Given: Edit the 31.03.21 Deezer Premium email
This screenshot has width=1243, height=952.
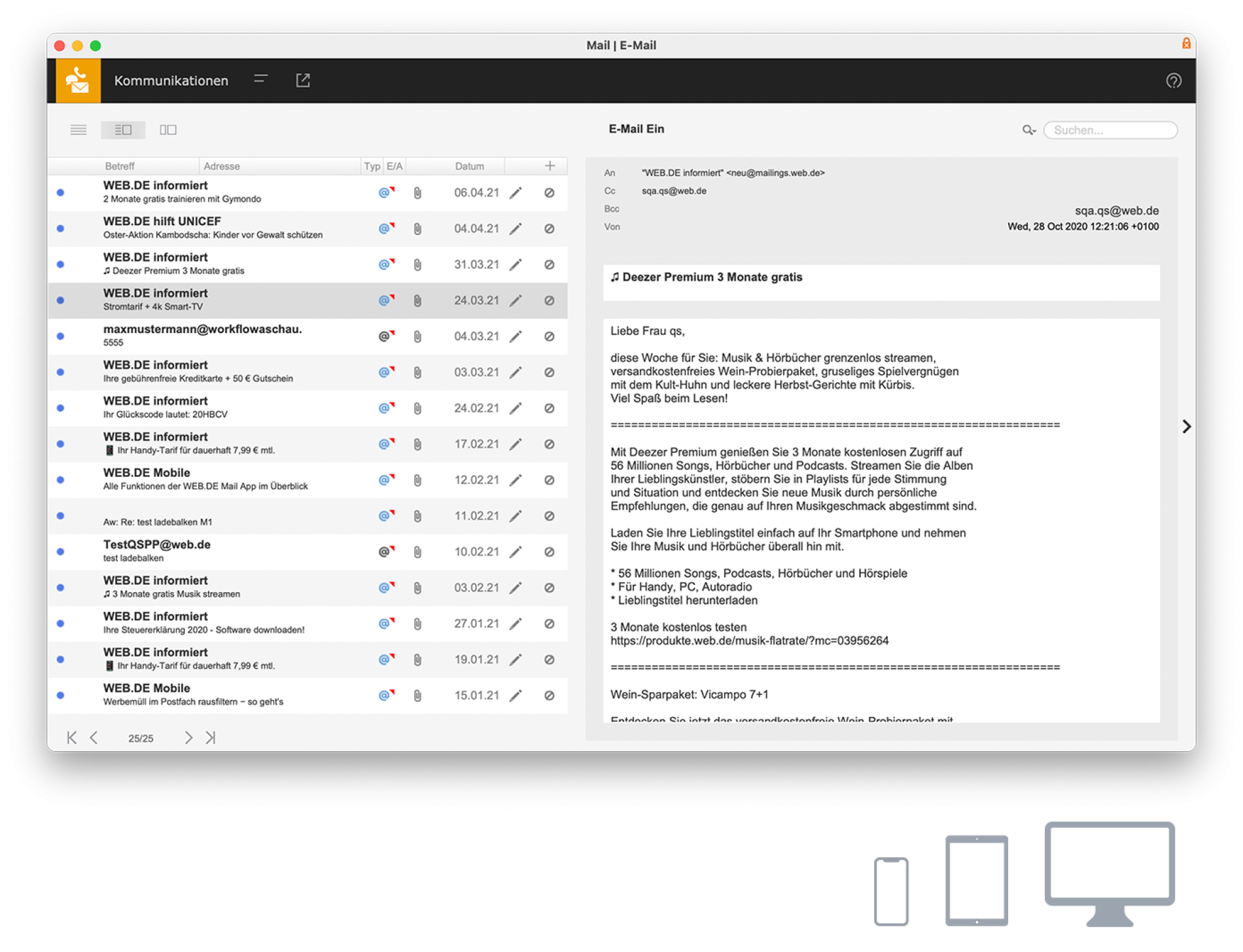Looking at the screenshot, I should pyautogui.click(x=516, y=265).
